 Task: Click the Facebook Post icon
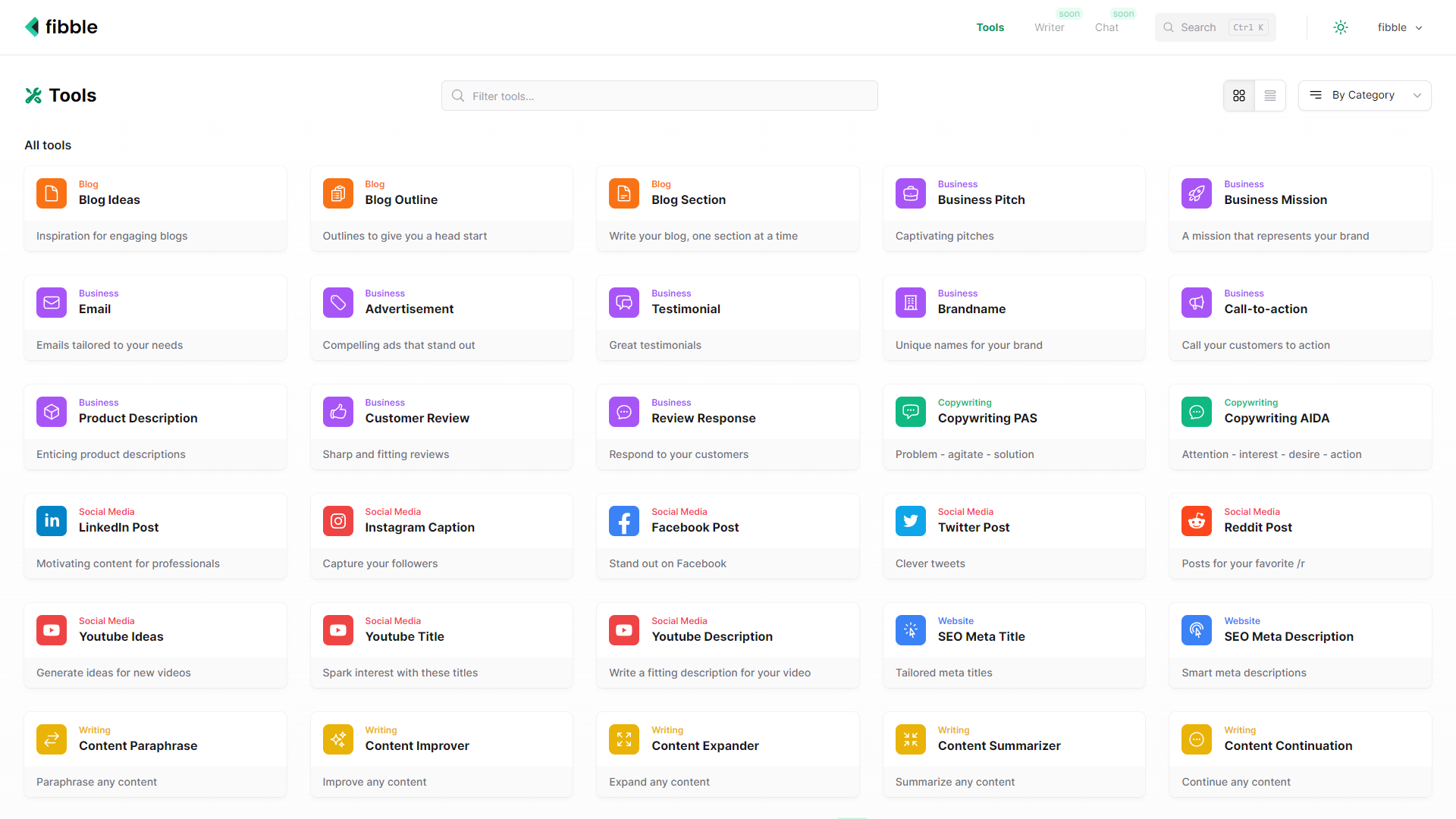[x=624, y=521]
